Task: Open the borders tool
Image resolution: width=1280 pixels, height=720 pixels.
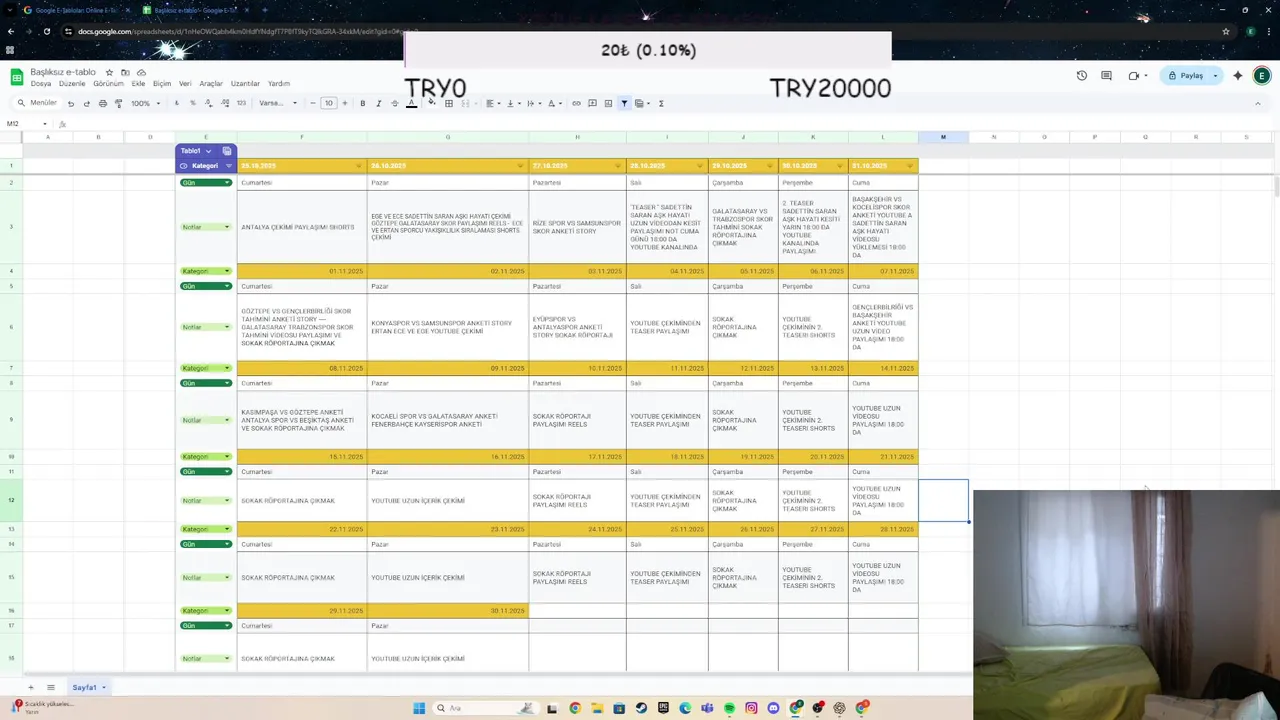Action: point(449,103)
